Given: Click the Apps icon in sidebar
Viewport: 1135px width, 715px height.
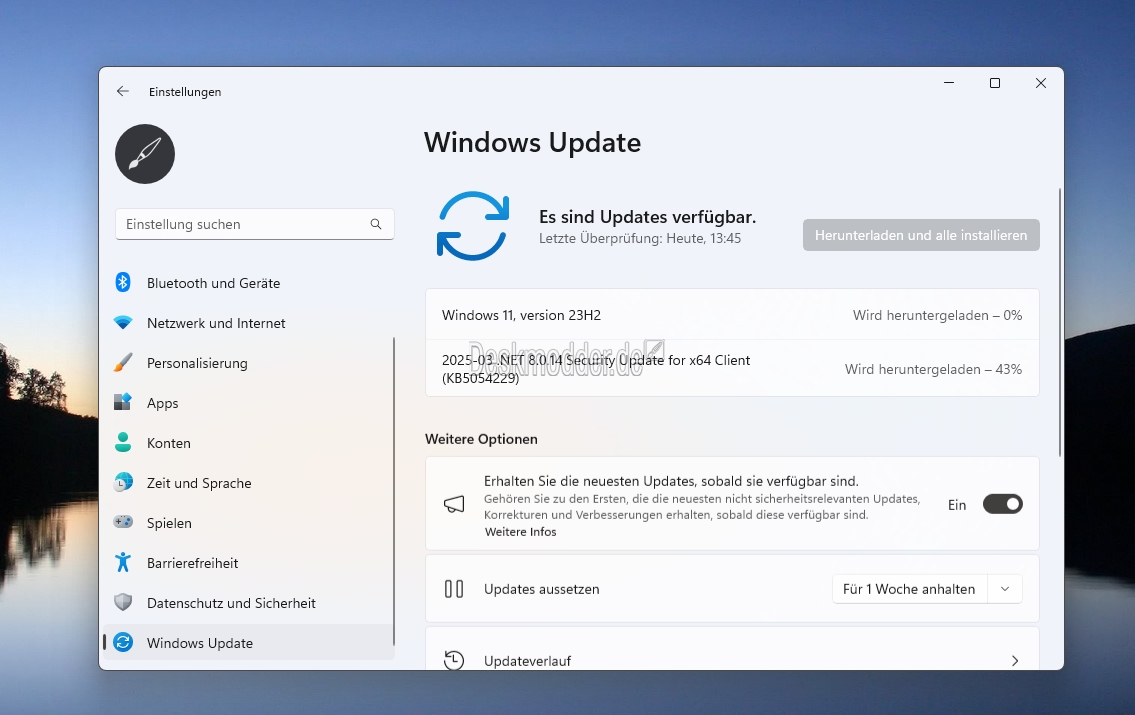Looking at the screenshot, I should pos(123,402).
